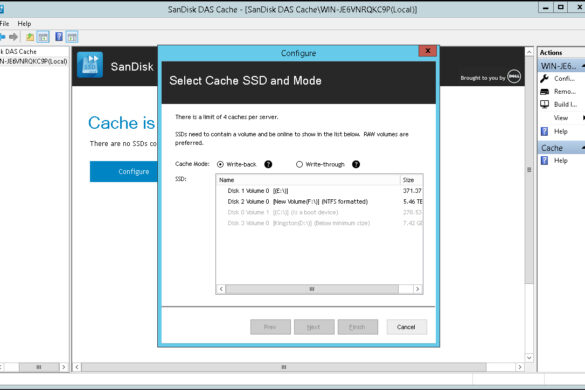The height and width of the screenshot is (390, 585).
Task: Click the Remove action drive icon
Action: click(544, 91)
